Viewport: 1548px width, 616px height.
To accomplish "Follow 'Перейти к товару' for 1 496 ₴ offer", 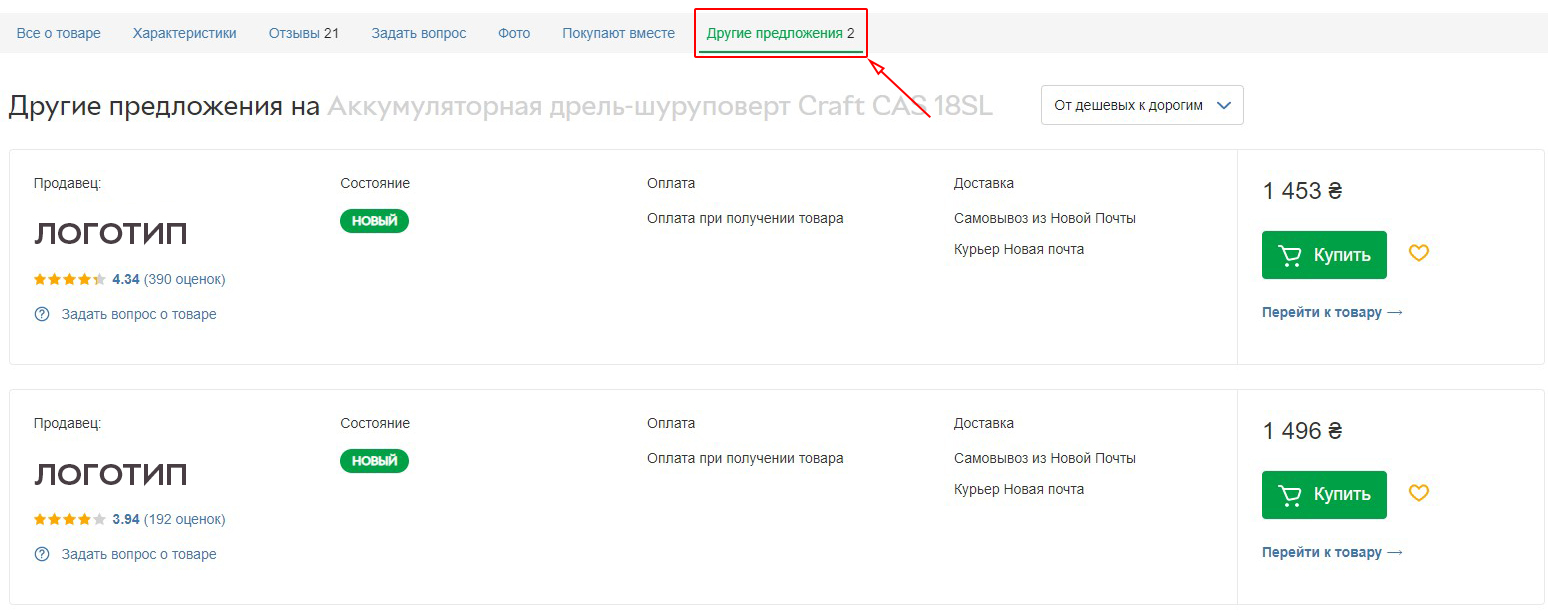I will pyautogui.click(x=1332, y=552).
